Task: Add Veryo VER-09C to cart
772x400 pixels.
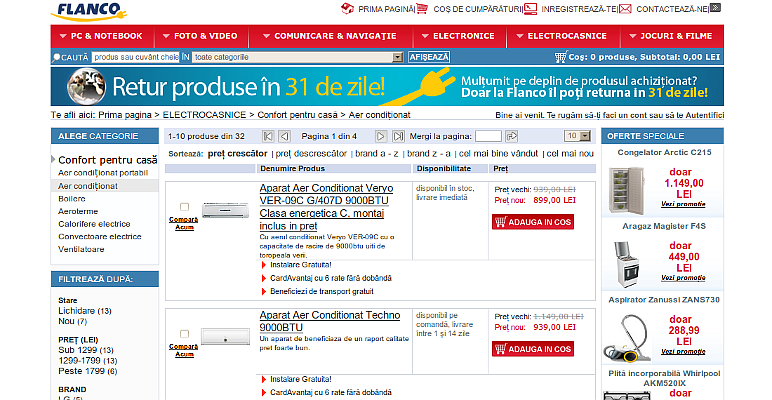Action: tap(533, 222)
